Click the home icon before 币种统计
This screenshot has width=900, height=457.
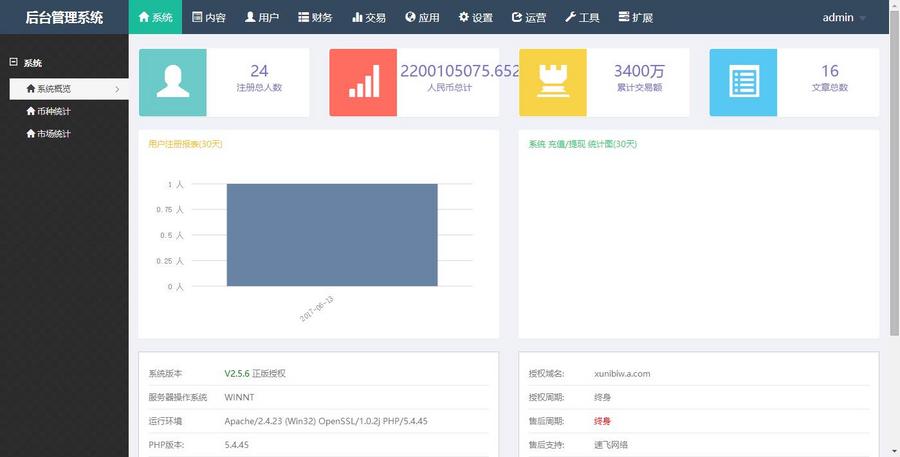tap(31, 111)
